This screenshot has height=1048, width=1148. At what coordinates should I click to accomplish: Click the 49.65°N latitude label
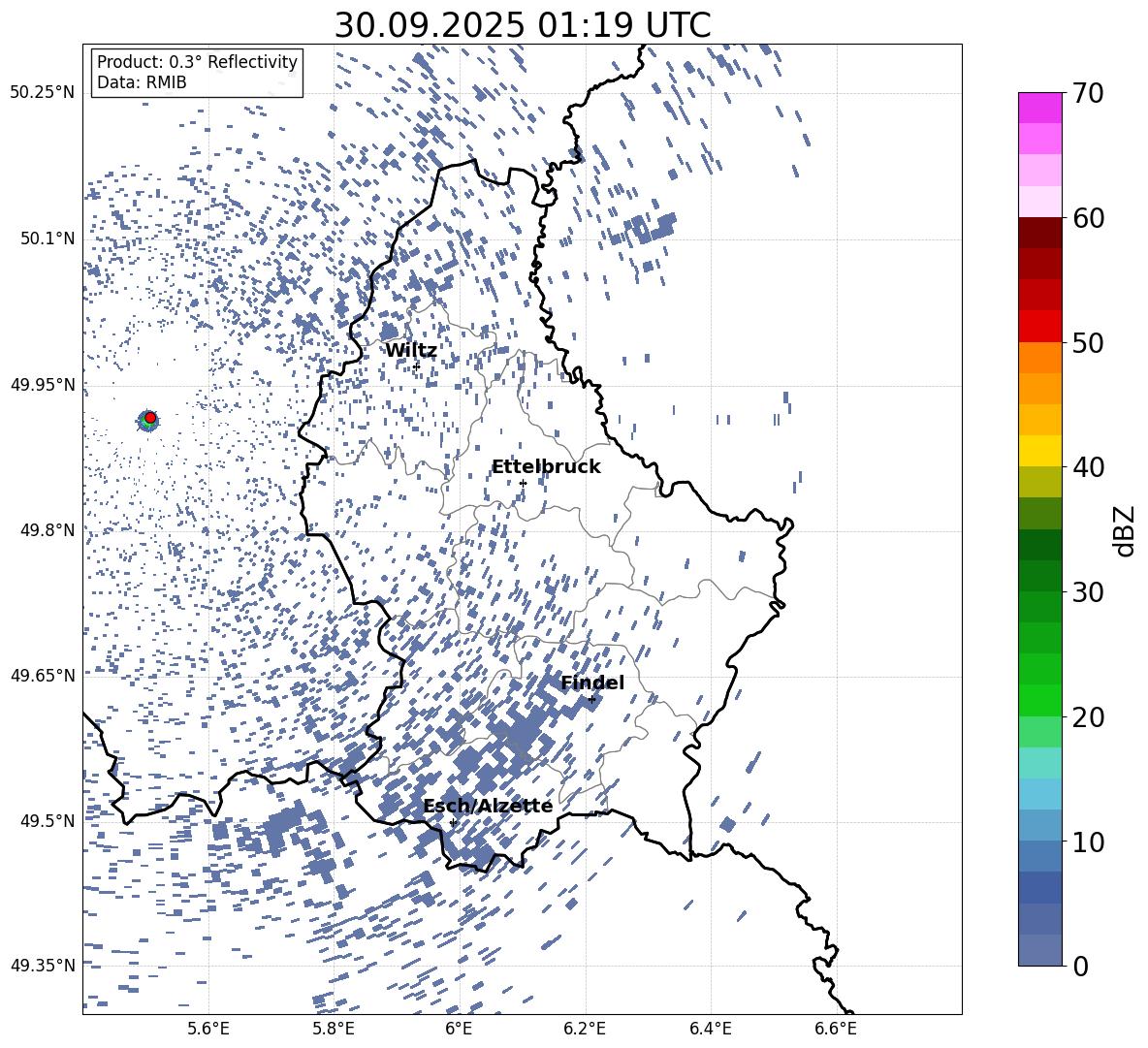[x=43, y=675]
